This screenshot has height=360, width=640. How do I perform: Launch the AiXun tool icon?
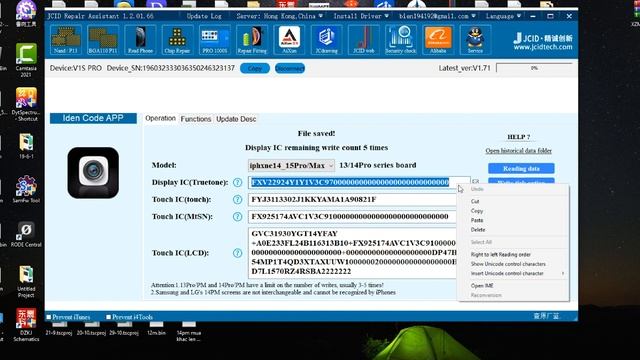coord(289,40)
